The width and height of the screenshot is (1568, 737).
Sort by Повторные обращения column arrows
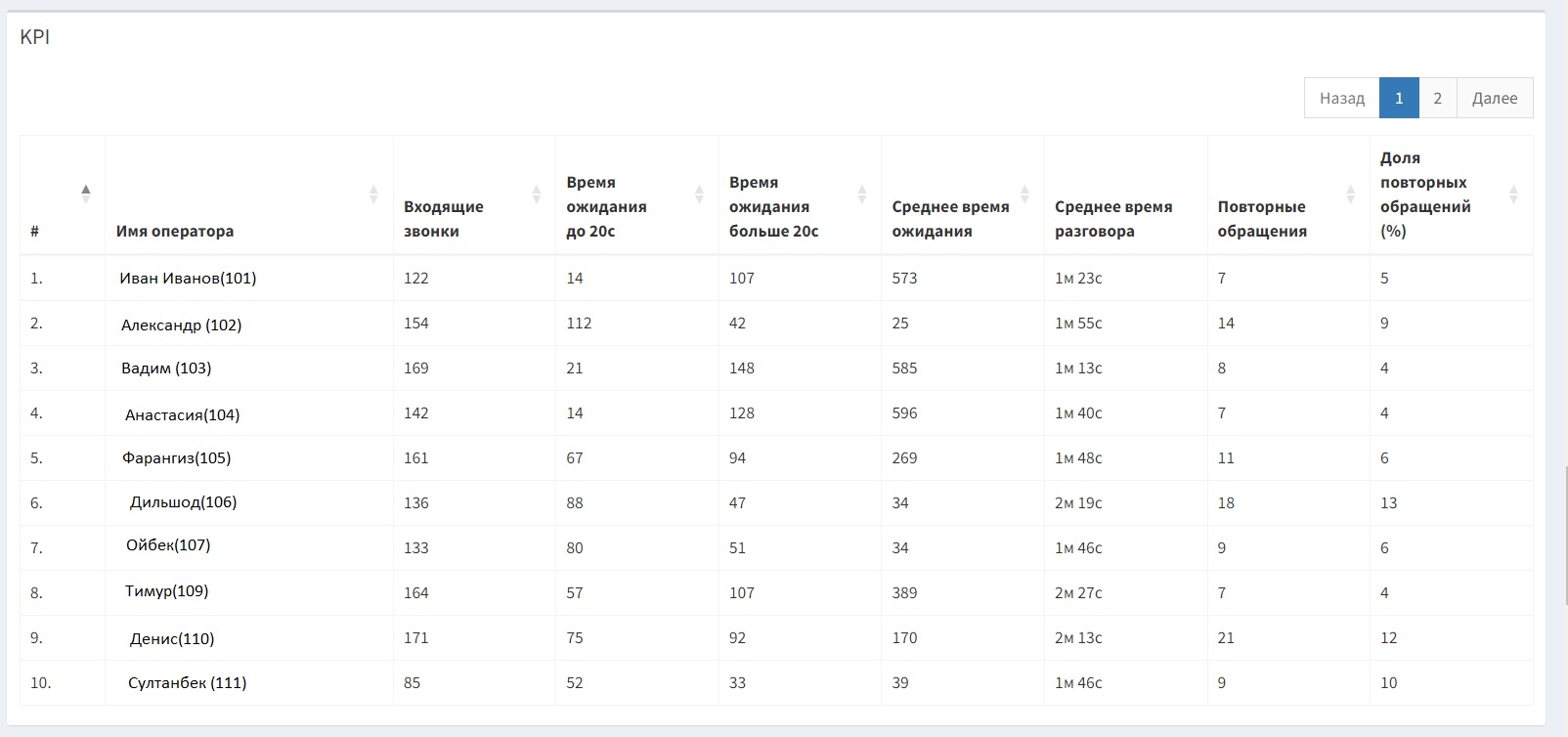(x=1350, y=194)
